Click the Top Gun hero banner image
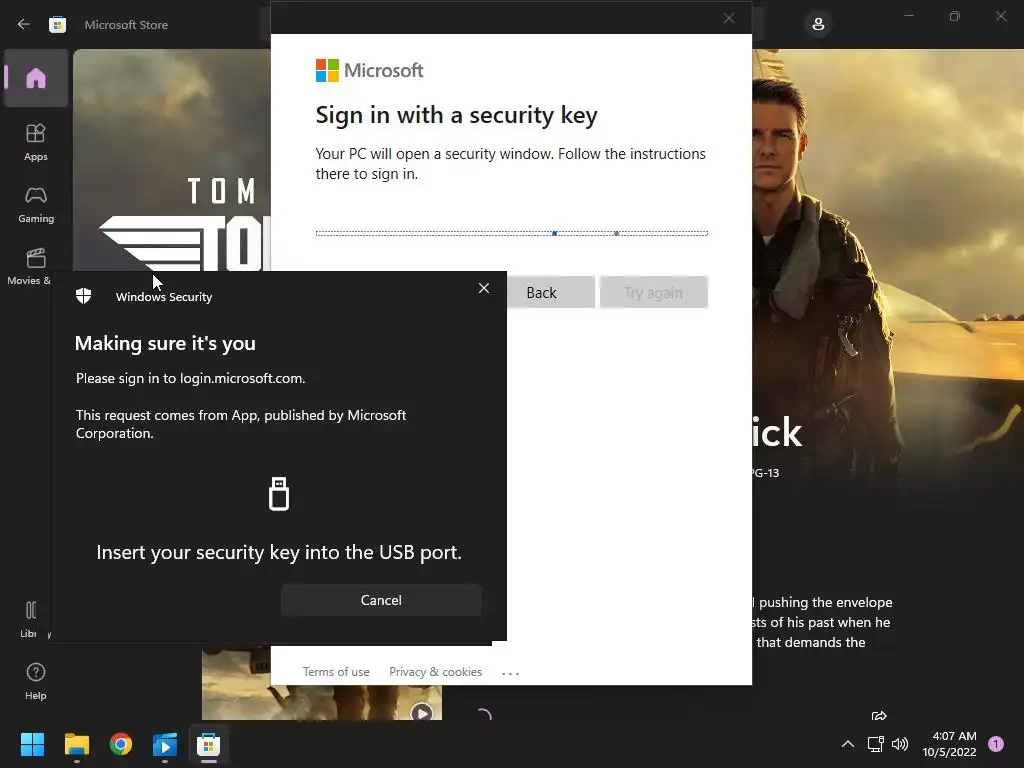The width and height of the screenshot is (1024, 768). point(888,261)
